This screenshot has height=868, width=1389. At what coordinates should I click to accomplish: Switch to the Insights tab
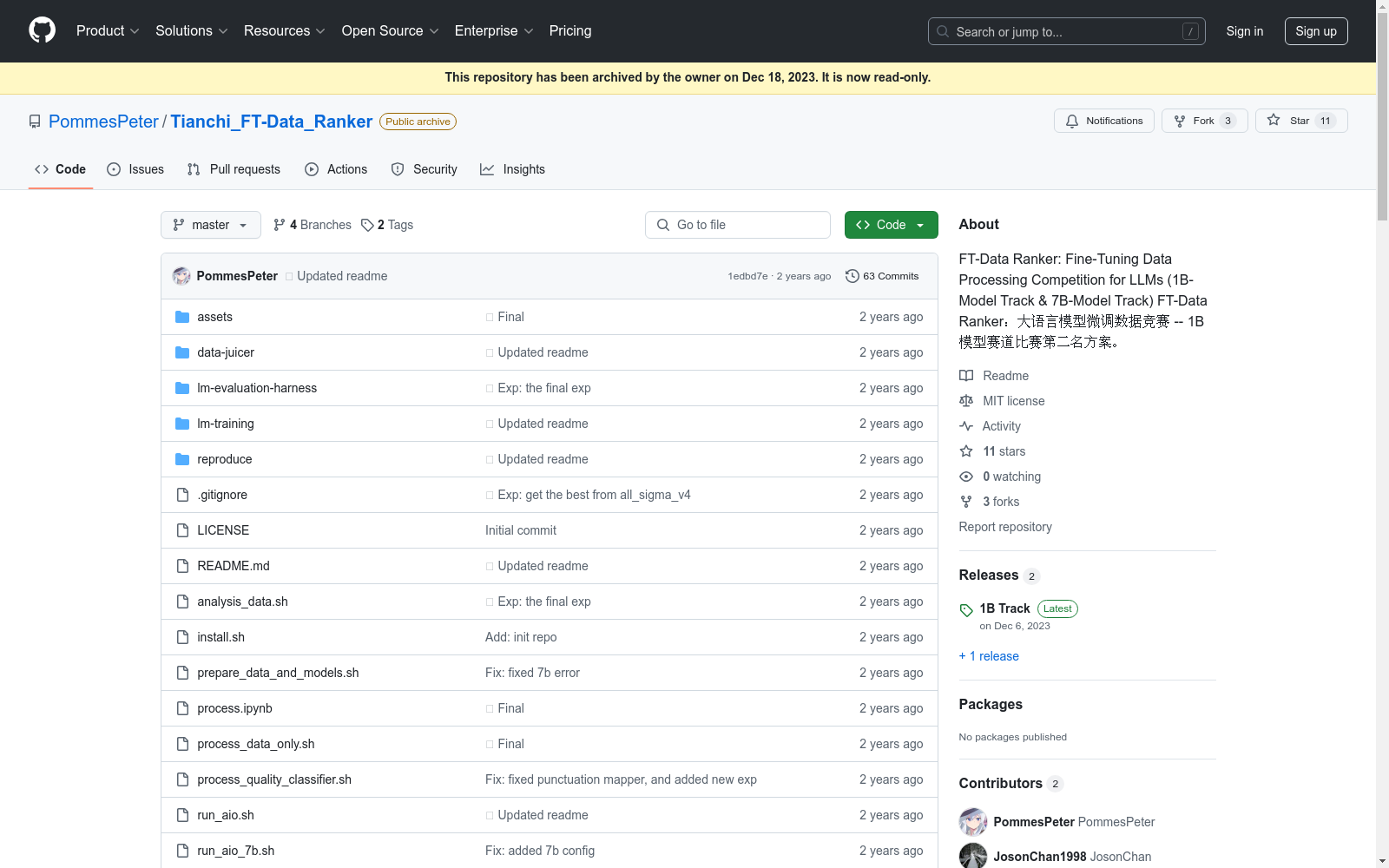[512, 169]
